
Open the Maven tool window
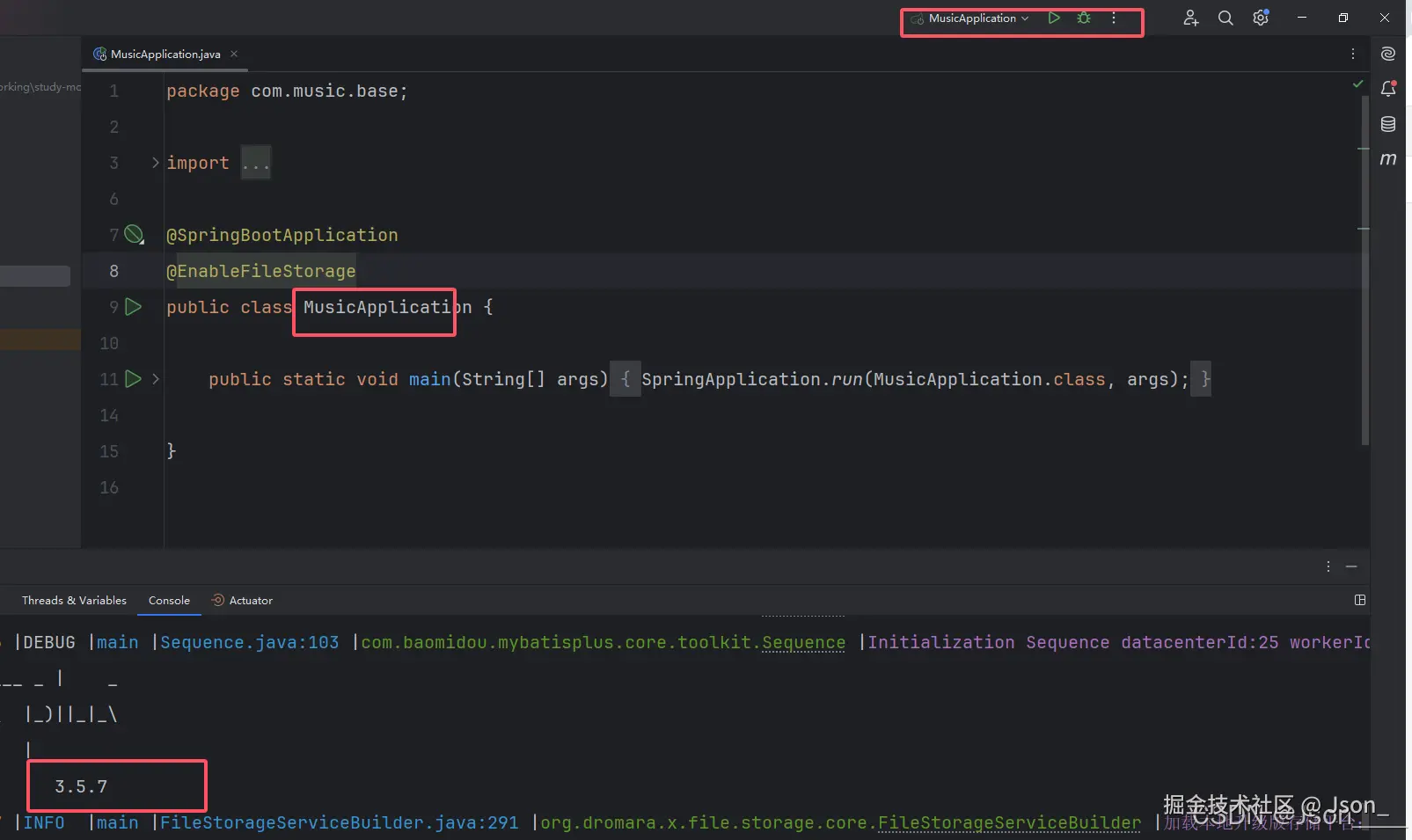[x=1388, y=159]
